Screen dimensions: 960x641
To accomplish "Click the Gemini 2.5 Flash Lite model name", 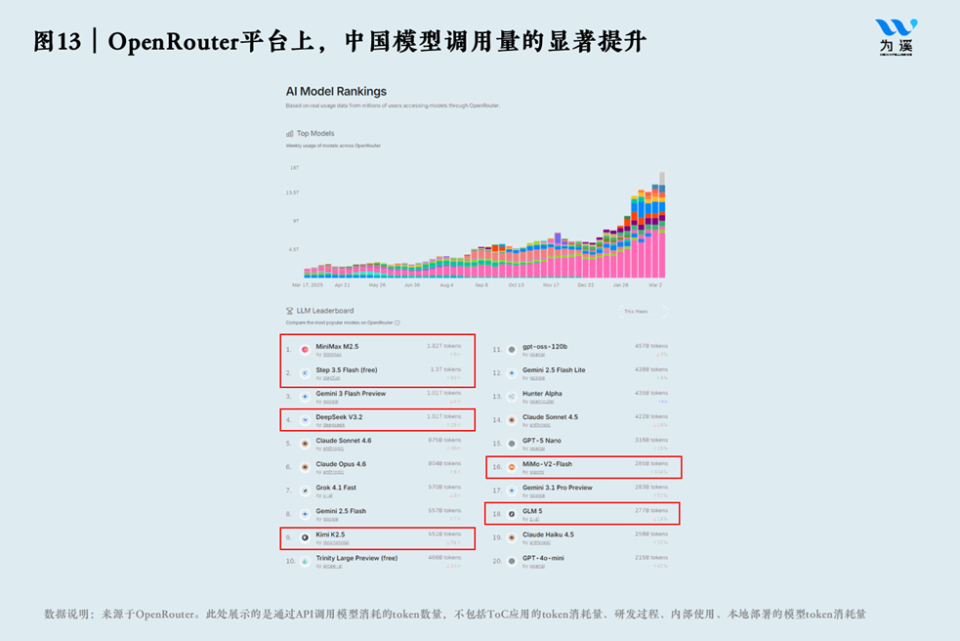I will point(553,370).
